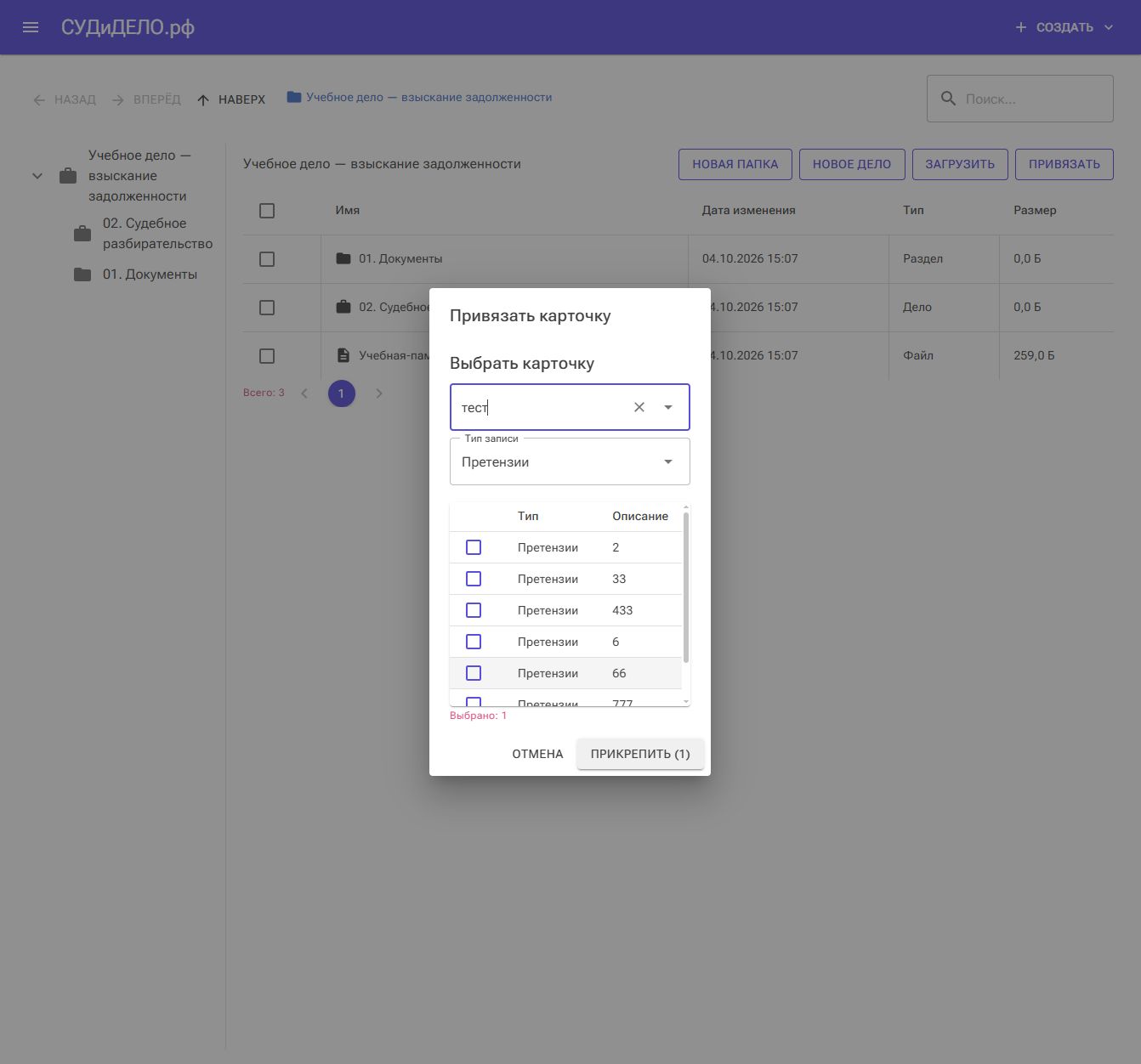The image size is (1141, 1064).
Task: Open the hamburger menu icon
Action: pos(31,27)
